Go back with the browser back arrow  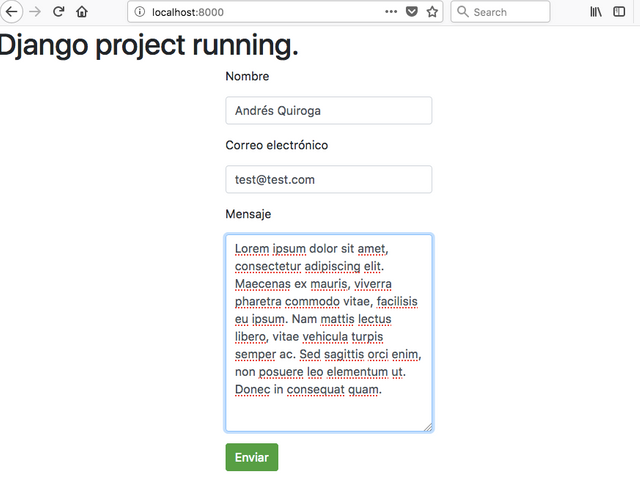[x=11, y=12]
